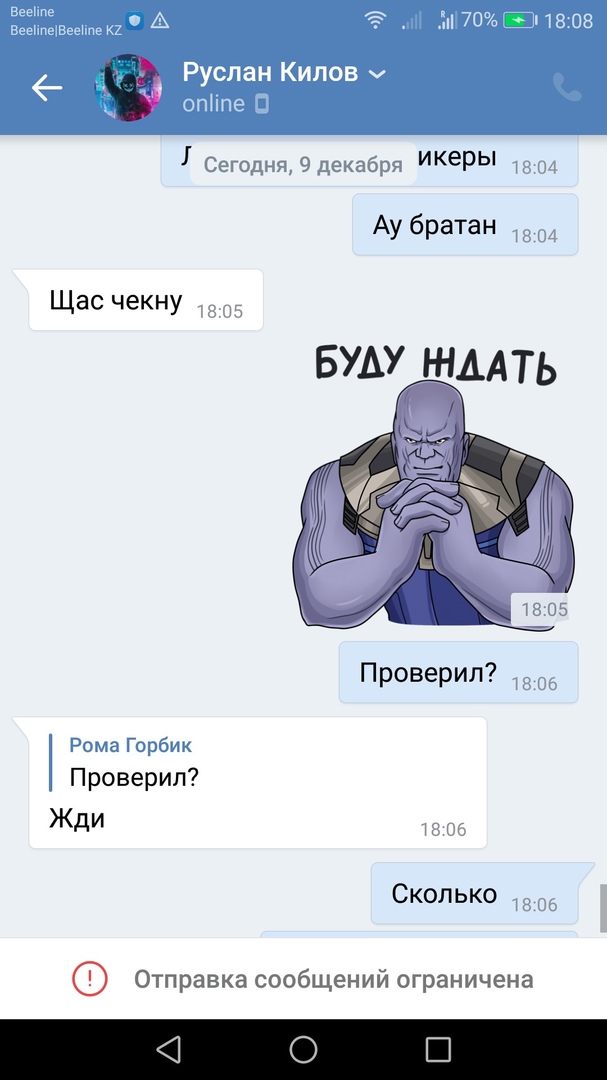Image resolution: width=607 pixels, height=1080 pixels.
Task: Tap the 'Сегодня, 9 декабря' date label
Action: coord(303,165)
